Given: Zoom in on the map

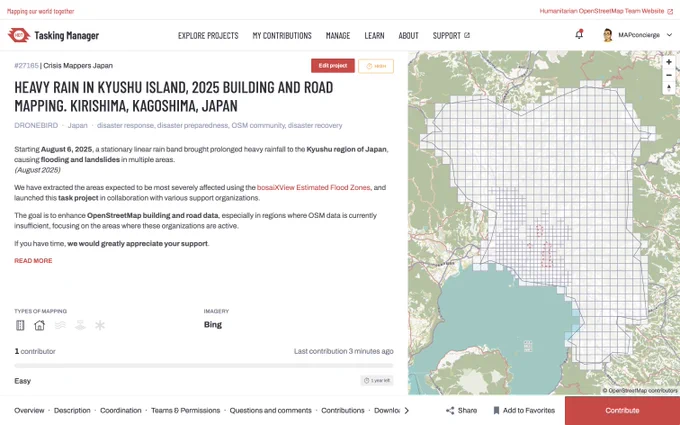Looking at the screenshot, I should point(669,62).
